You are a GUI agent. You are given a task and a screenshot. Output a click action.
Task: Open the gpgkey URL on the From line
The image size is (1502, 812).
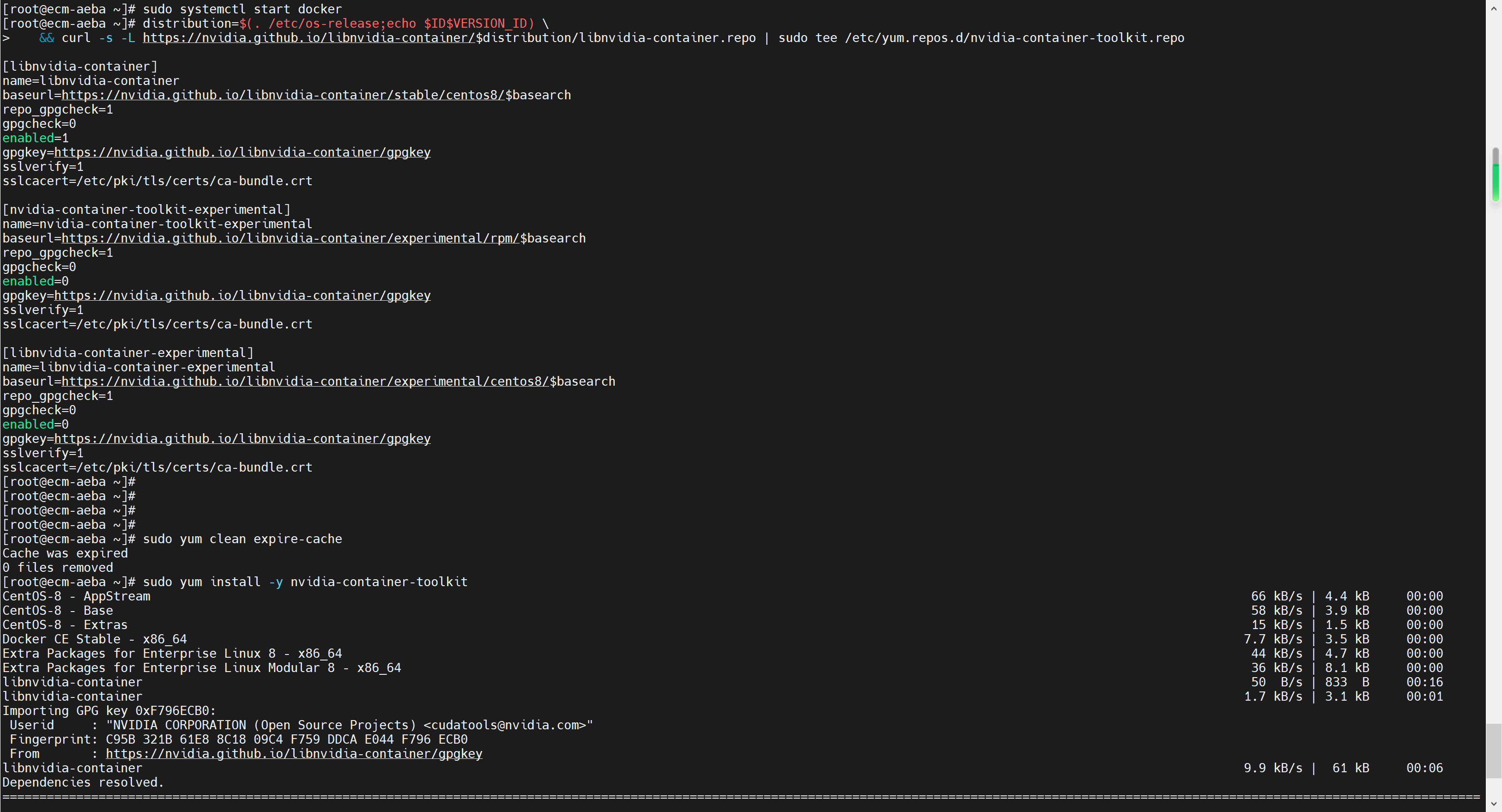click(294, 754)
